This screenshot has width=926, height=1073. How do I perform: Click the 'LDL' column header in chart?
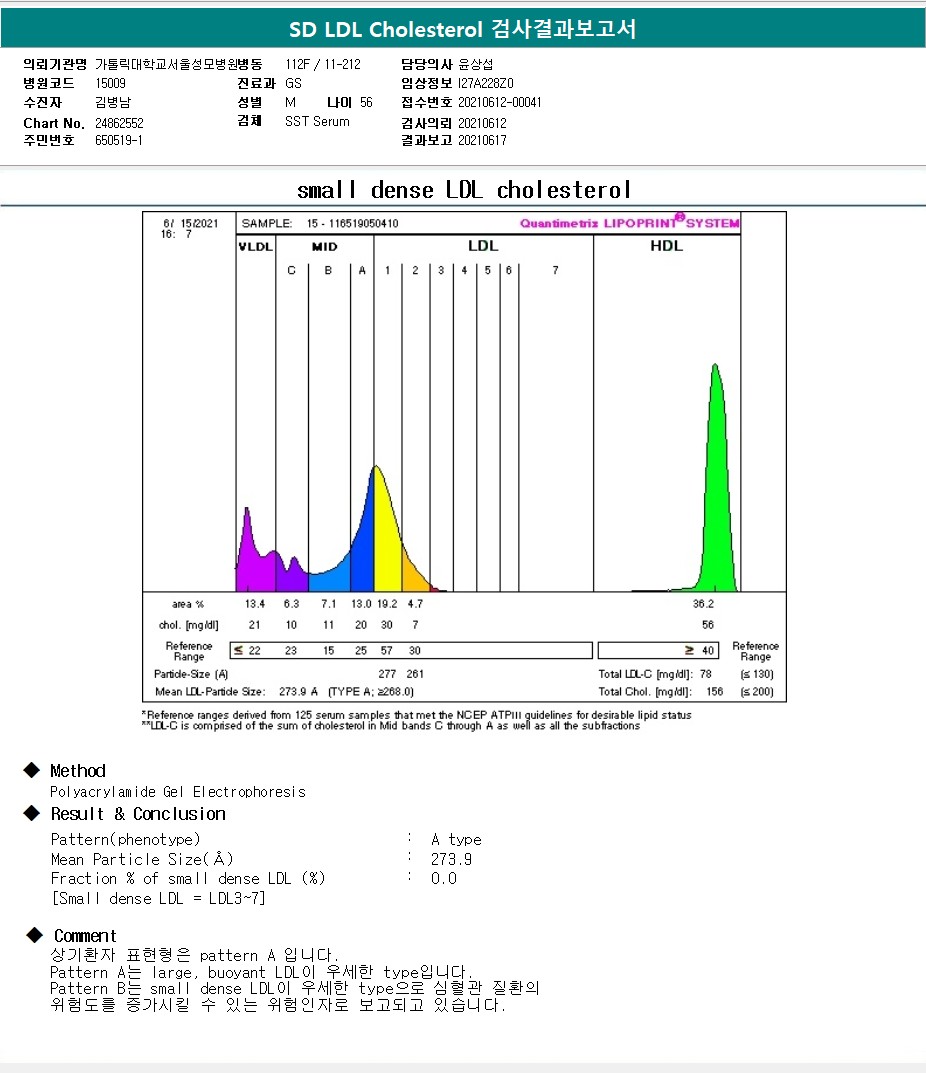point(483,246)
